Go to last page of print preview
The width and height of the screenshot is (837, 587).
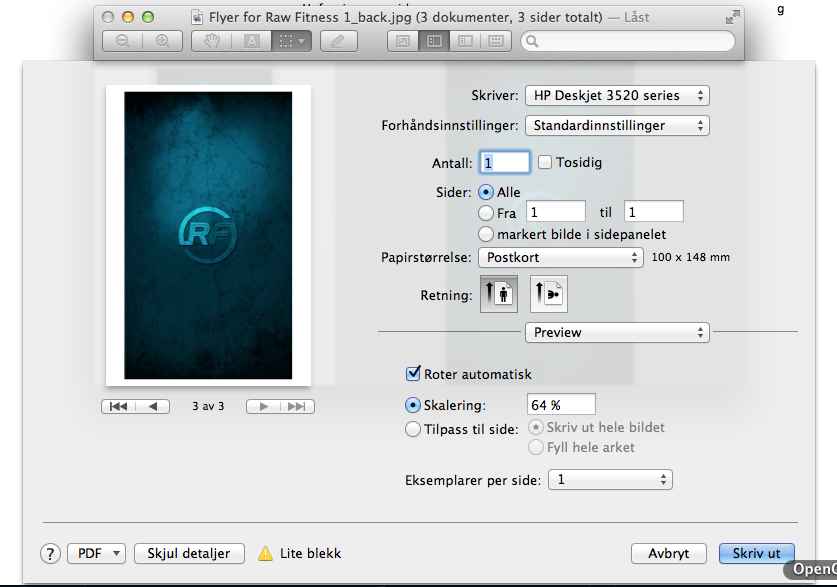point(297,407)
